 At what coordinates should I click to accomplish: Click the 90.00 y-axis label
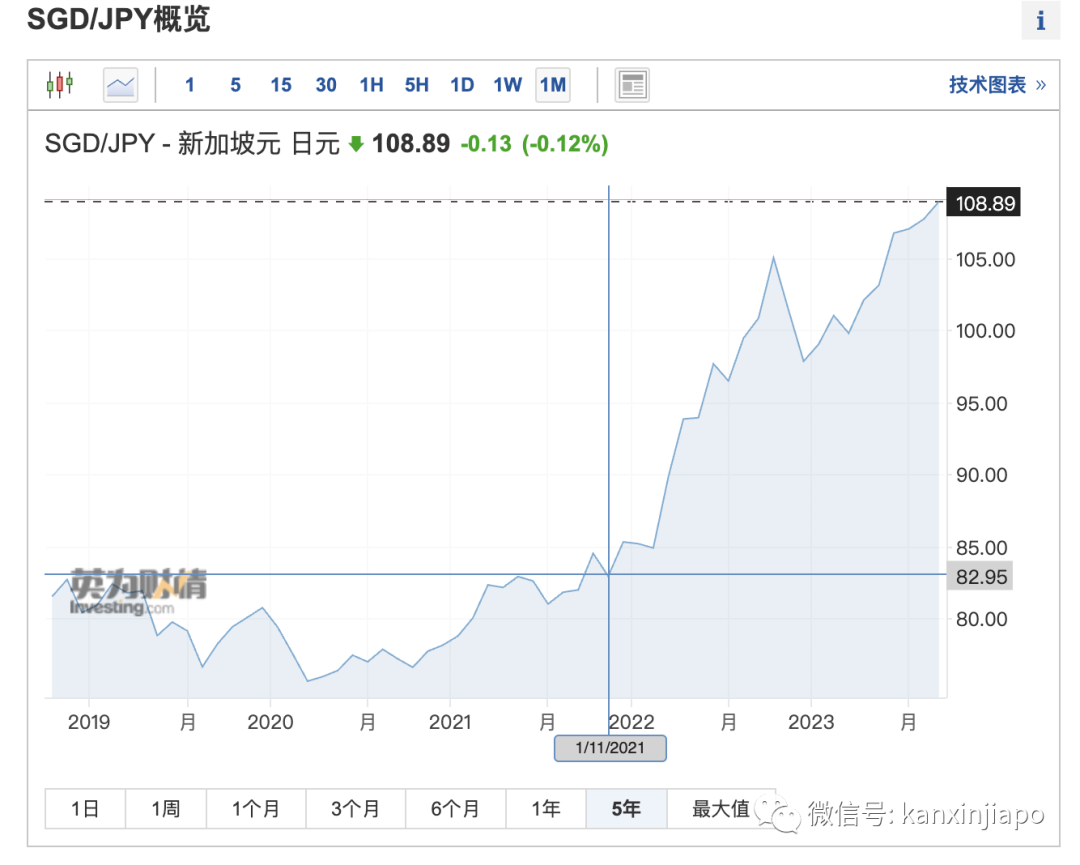[x=982, y=475]
